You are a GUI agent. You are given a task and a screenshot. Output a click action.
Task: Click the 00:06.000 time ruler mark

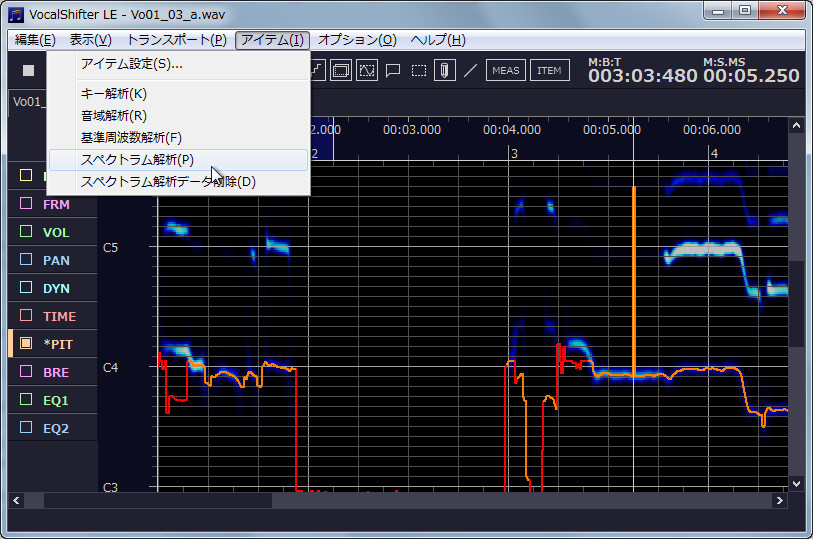click(x=712, y=130)
